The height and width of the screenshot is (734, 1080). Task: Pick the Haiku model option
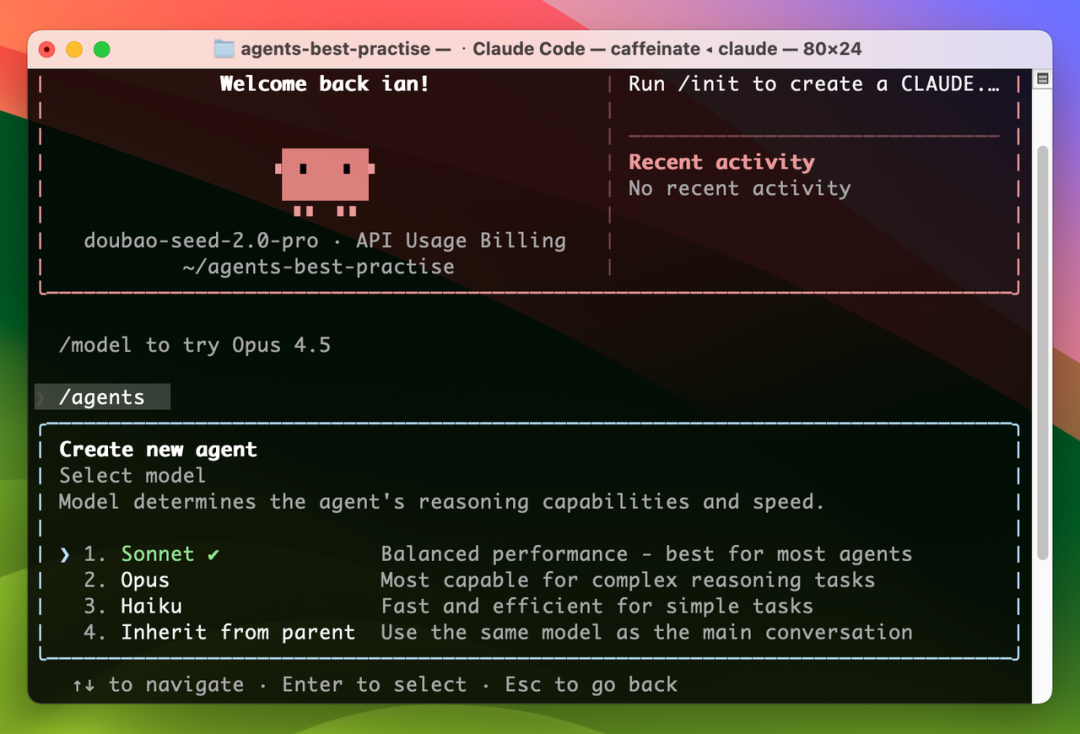[x=151, y=606]
